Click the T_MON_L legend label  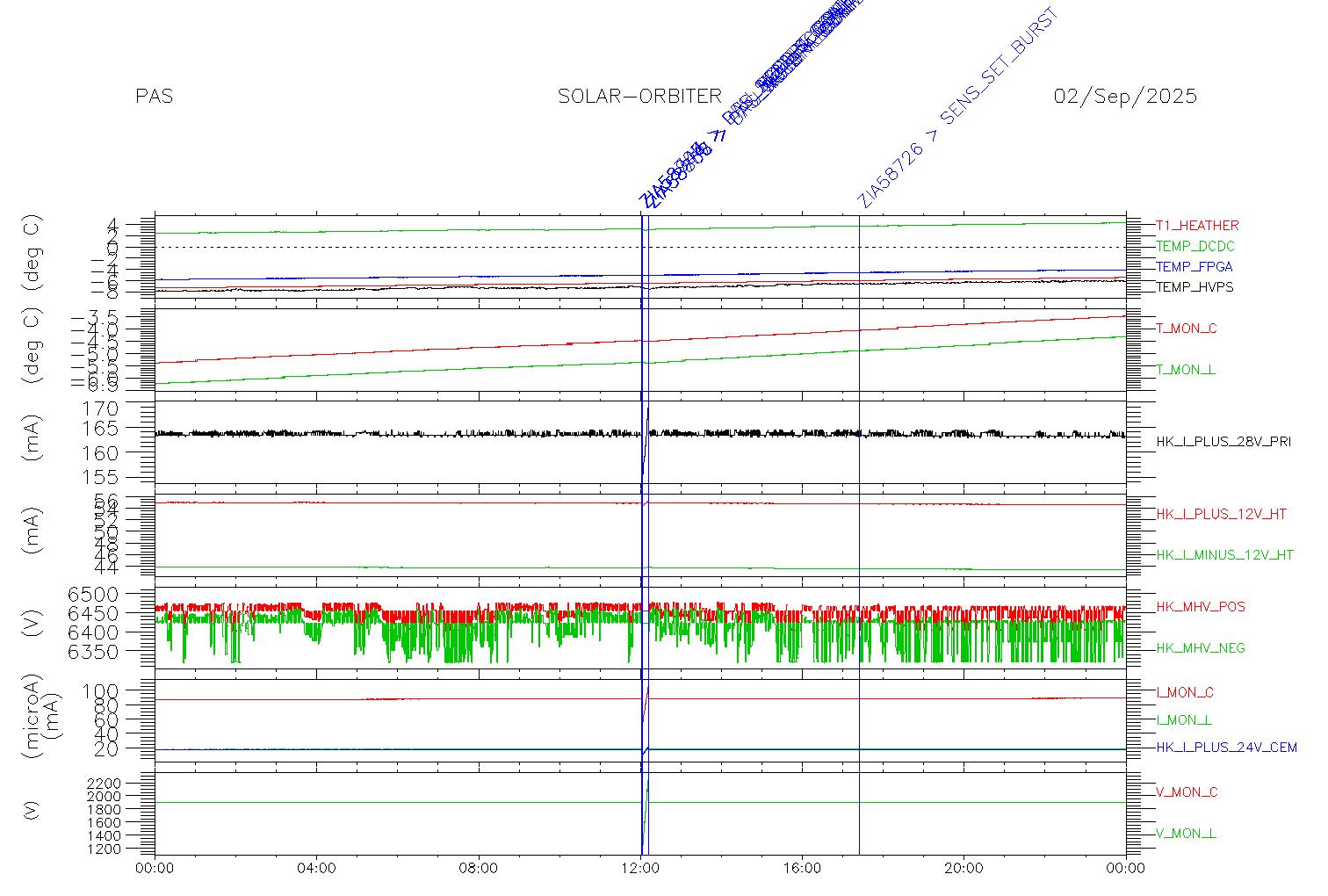(1186, 371)
